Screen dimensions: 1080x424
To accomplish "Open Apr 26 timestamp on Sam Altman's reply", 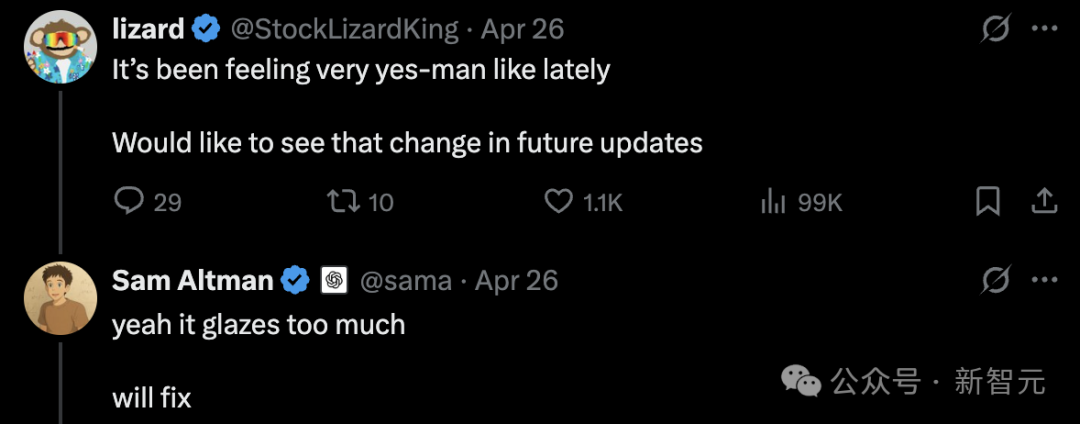I will pyautogui.click(x=517, y=280).
